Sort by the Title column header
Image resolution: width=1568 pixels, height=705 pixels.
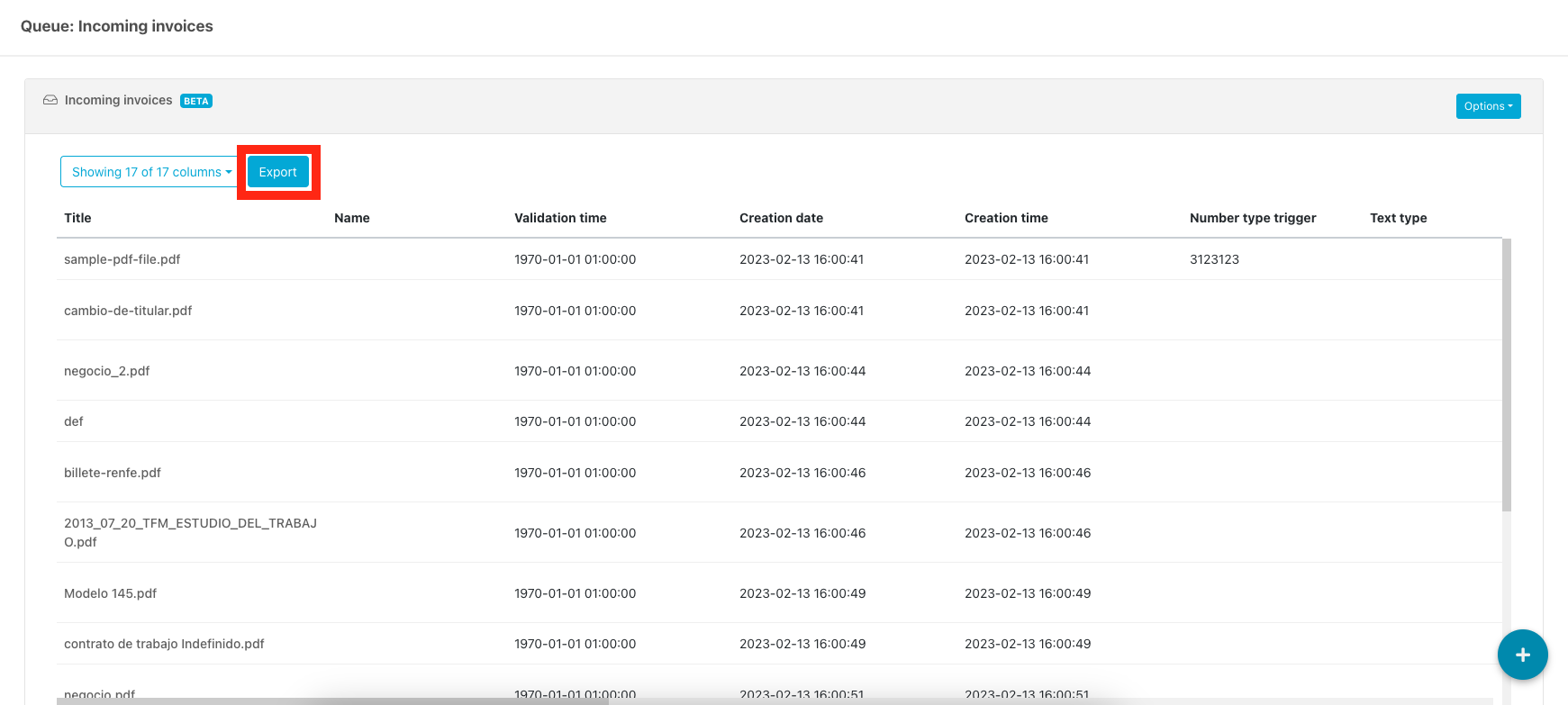[77, 218]
